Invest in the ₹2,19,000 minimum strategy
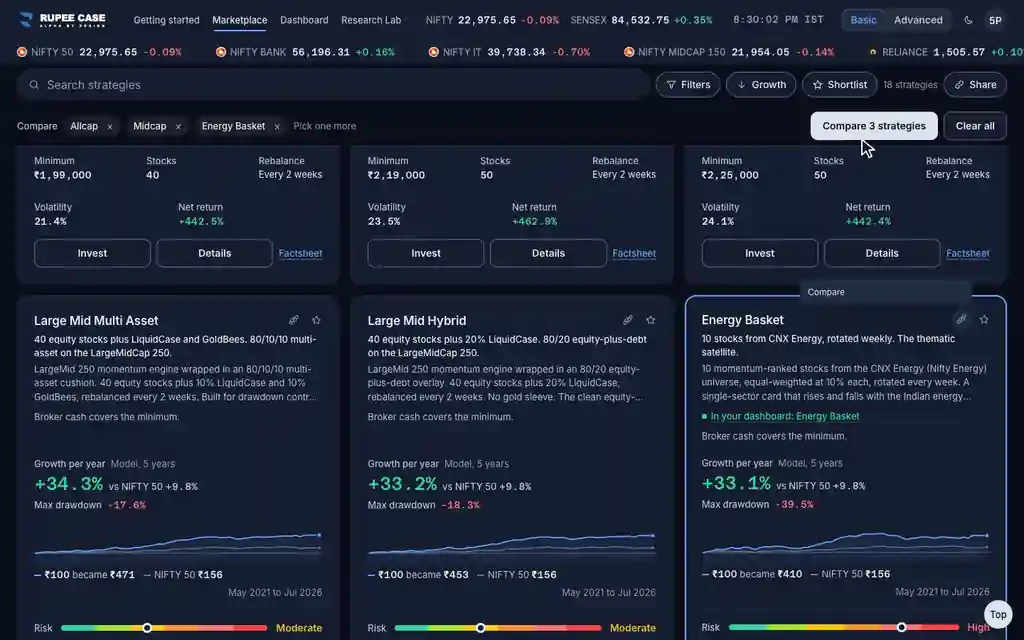Image resolution: width=1024 pixels, height=640 pixels. 426,253
